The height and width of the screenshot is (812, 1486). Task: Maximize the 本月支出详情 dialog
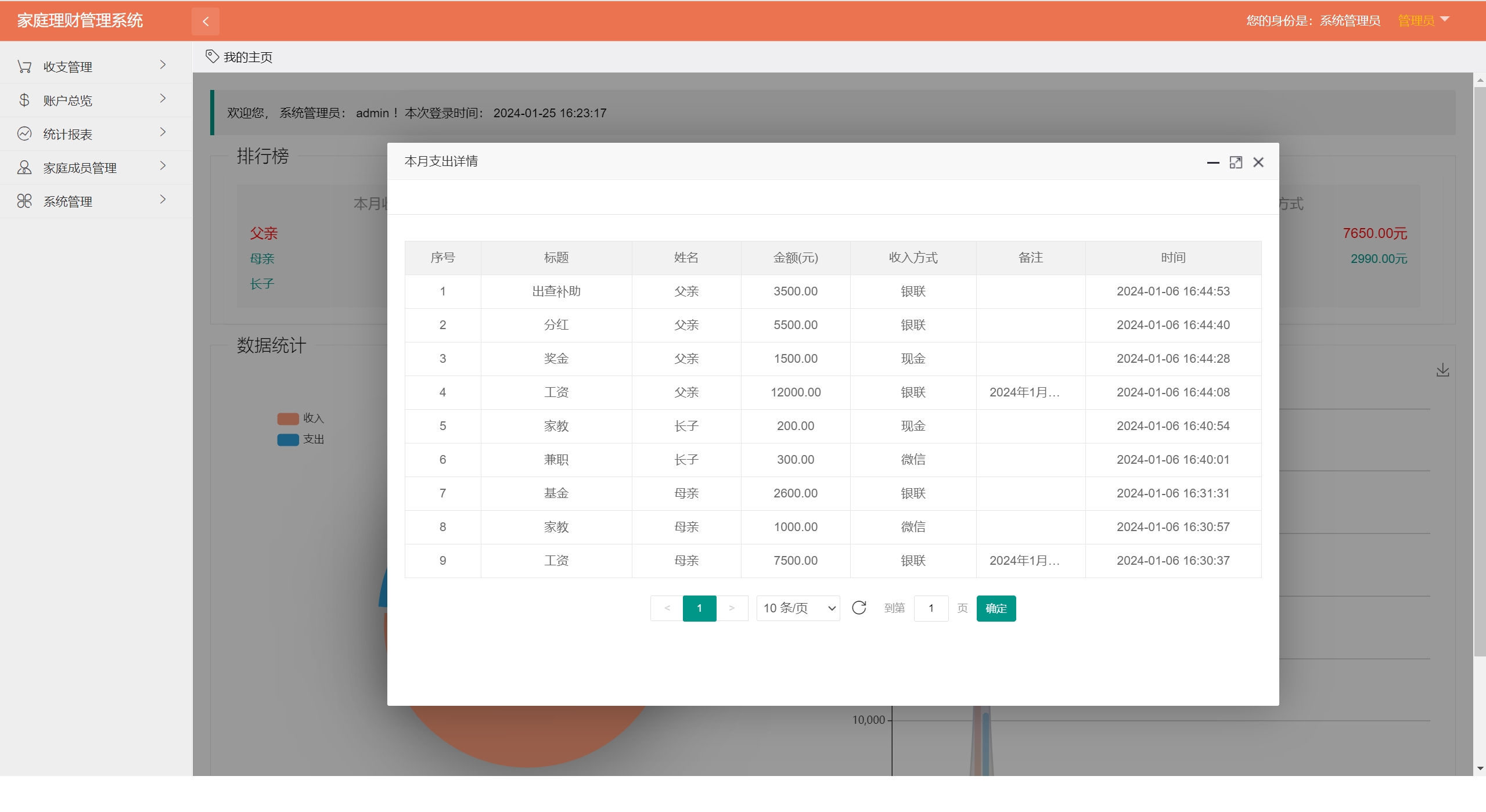(1236, 163)
